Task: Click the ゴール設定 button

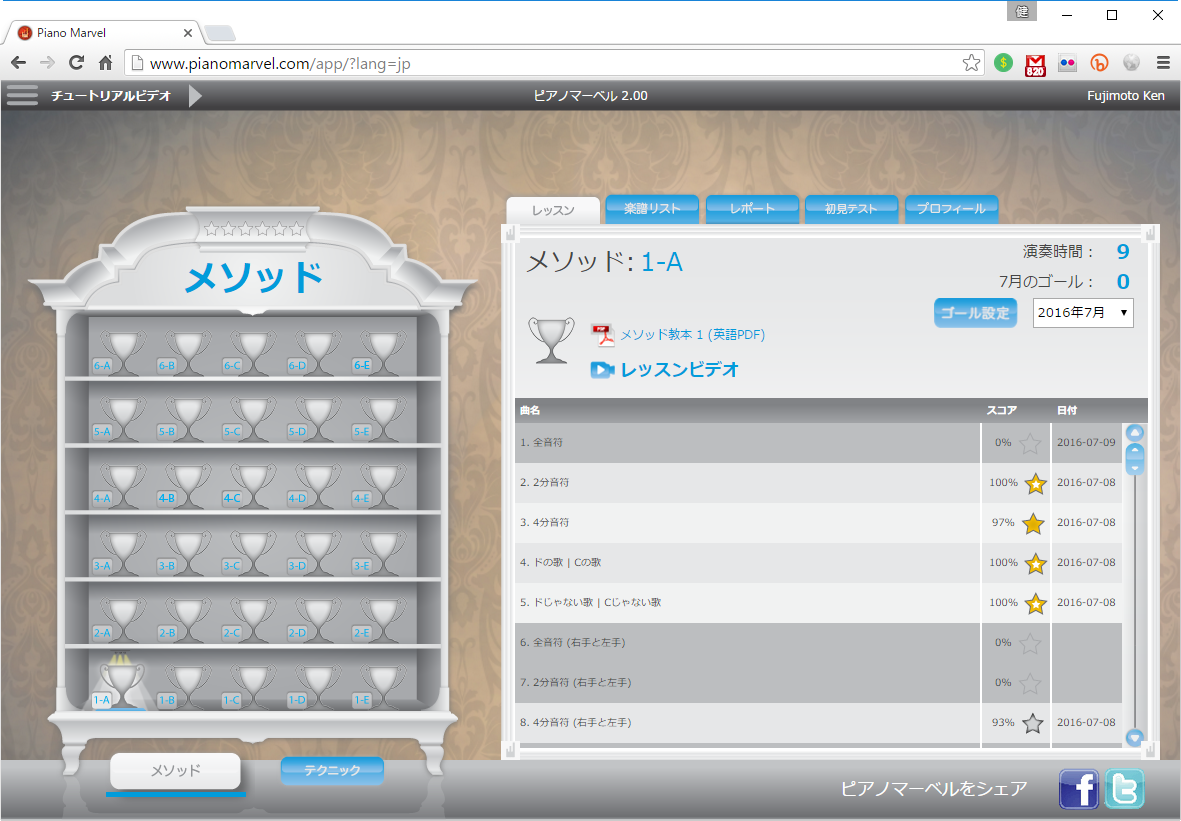Action: click(x=975, y=313)
